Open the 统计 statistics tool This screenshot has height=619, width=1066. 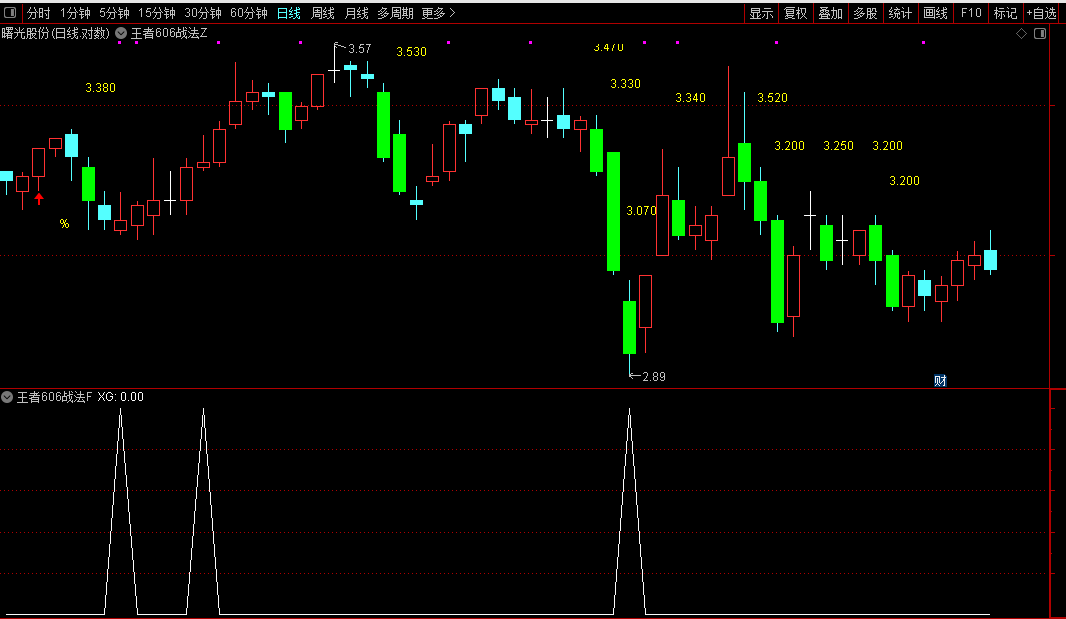(x=900, y=13)
